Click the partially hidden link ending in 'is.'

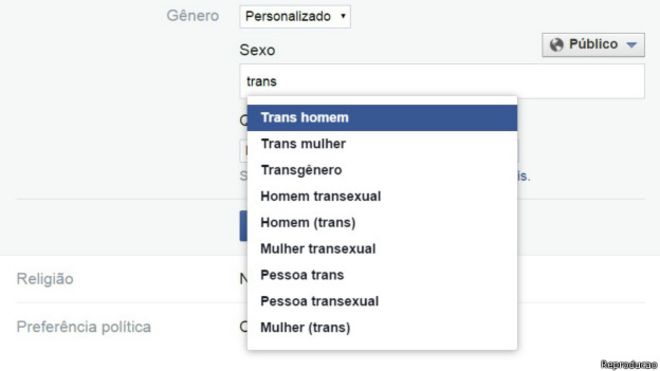[524, 176]
